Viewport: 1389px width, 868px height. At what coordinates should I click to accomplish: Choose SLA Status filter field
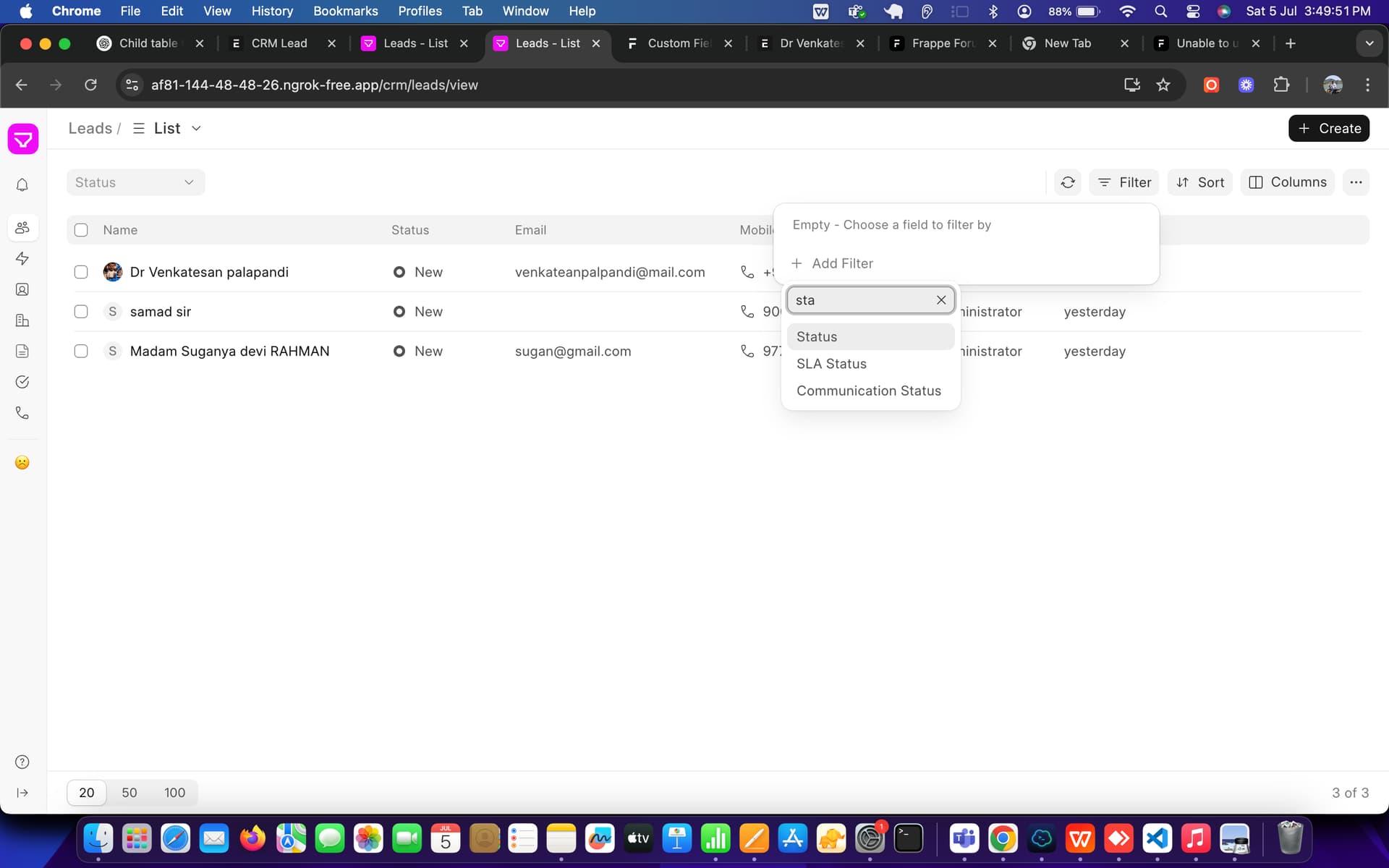click(x=870, y=364)
